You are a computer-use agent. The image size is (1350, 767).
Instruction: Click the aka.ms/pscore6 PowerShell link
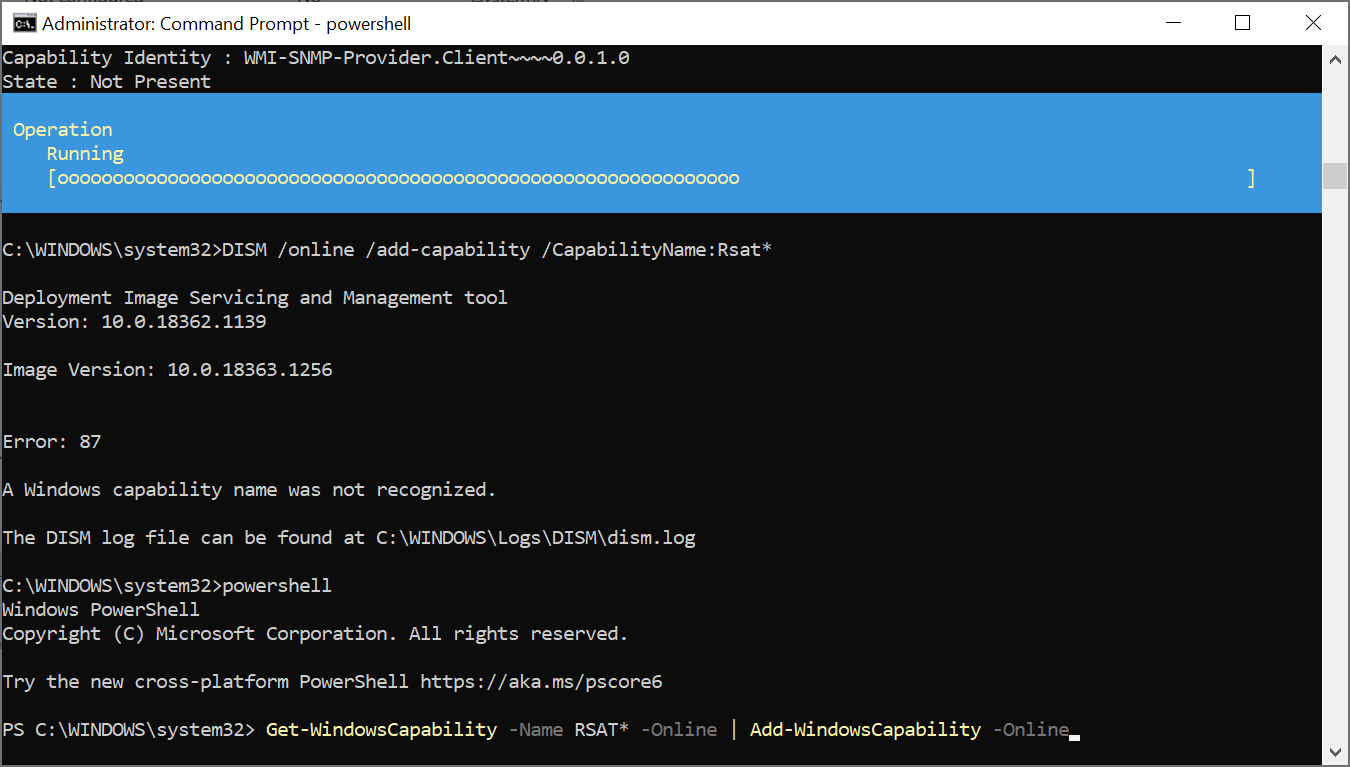[541, 682]
